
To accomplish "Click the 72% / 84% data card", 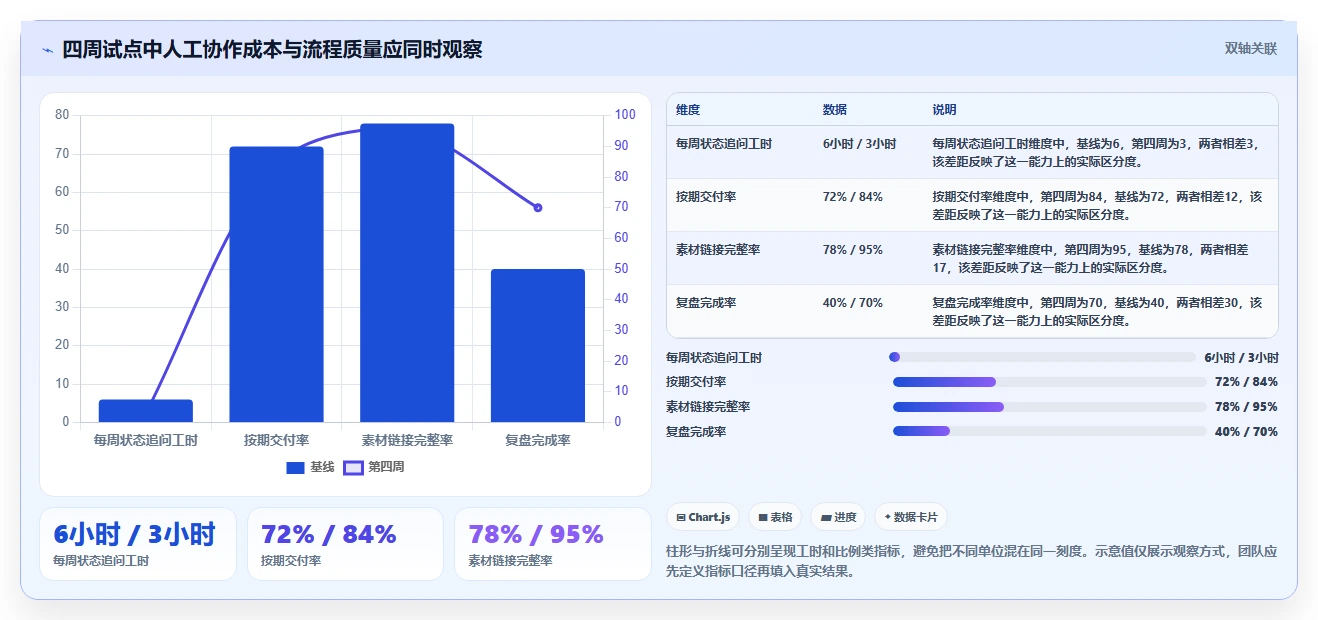I will click(345, 544).
